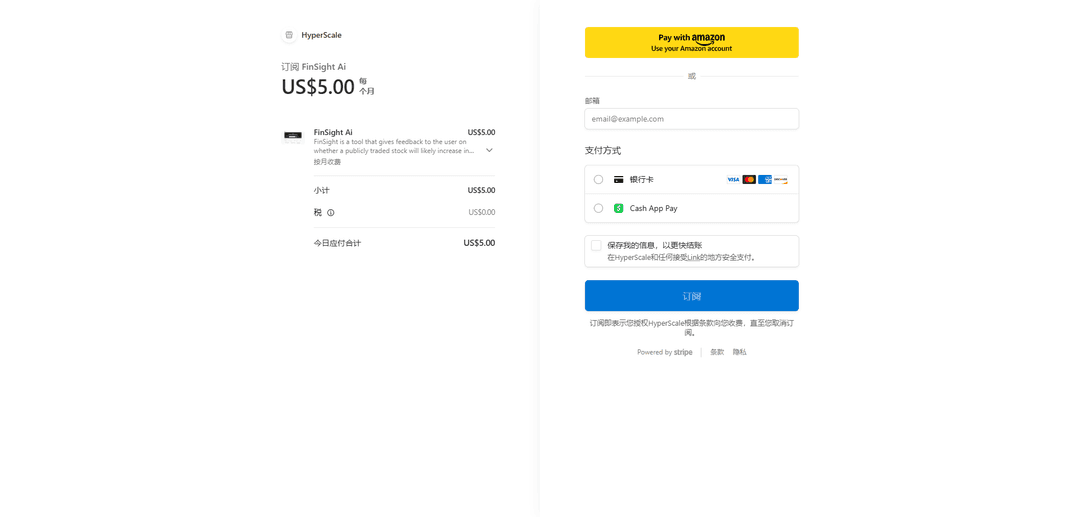The width and height of the screenshot is (1080, 517).
Task: Open the underlined Link hyperlink
Action: (x=693, y=258)
